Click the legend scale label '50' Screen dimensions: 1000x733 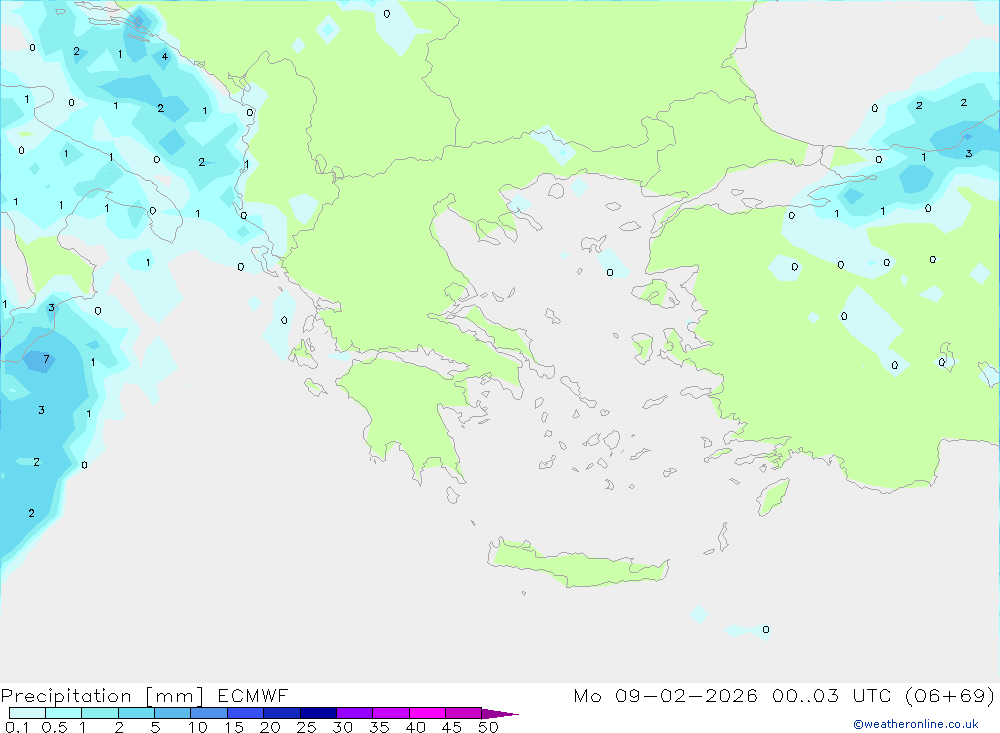pos(488,727)
